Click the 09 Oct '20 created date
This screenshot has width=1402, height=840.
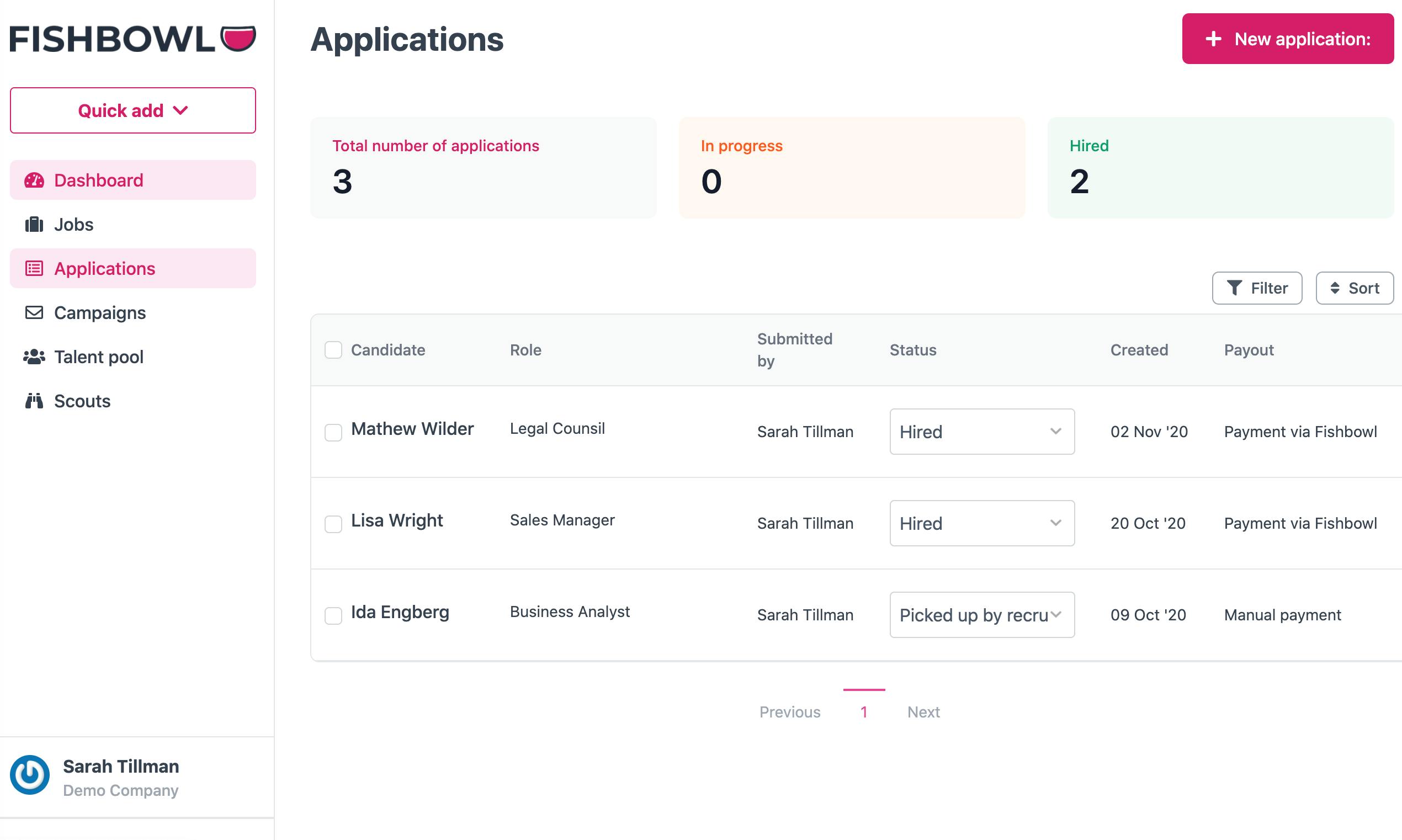(x=1148, y=615)
